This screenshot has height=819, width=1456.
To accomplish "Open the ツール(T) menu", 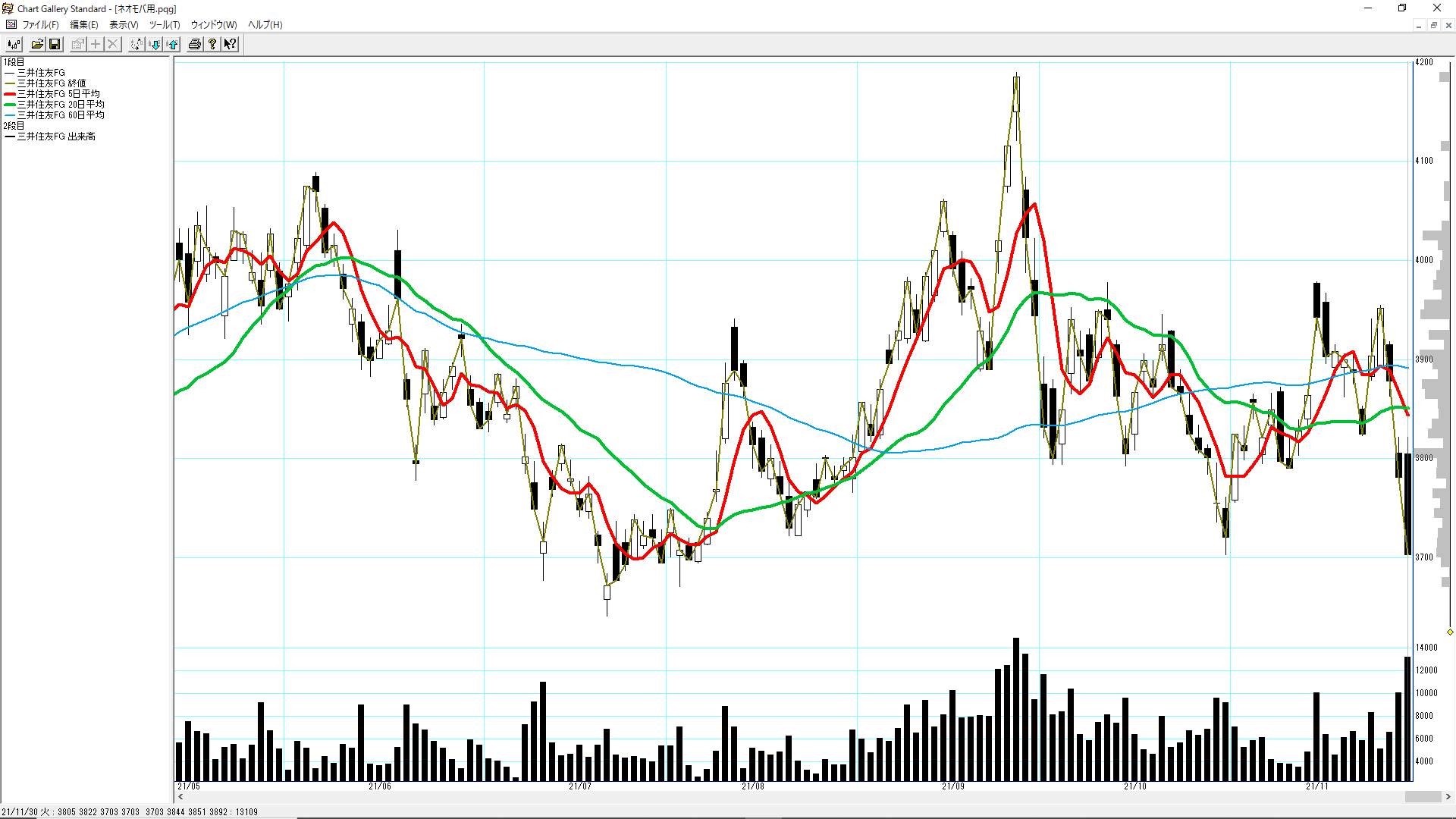I will [165, 25].
